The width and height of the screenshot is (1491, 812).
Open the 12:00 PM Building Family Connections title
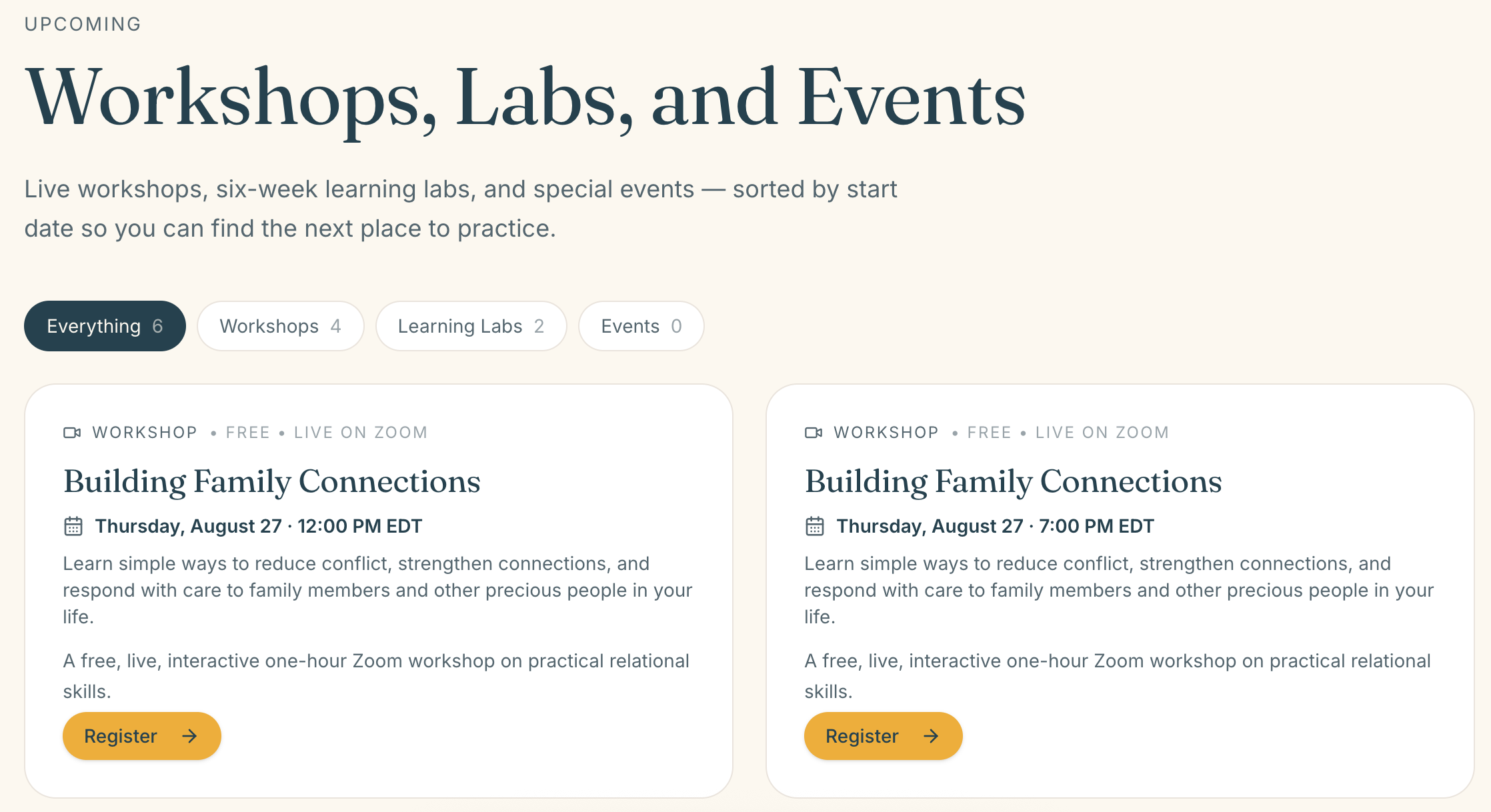(272, 481)
